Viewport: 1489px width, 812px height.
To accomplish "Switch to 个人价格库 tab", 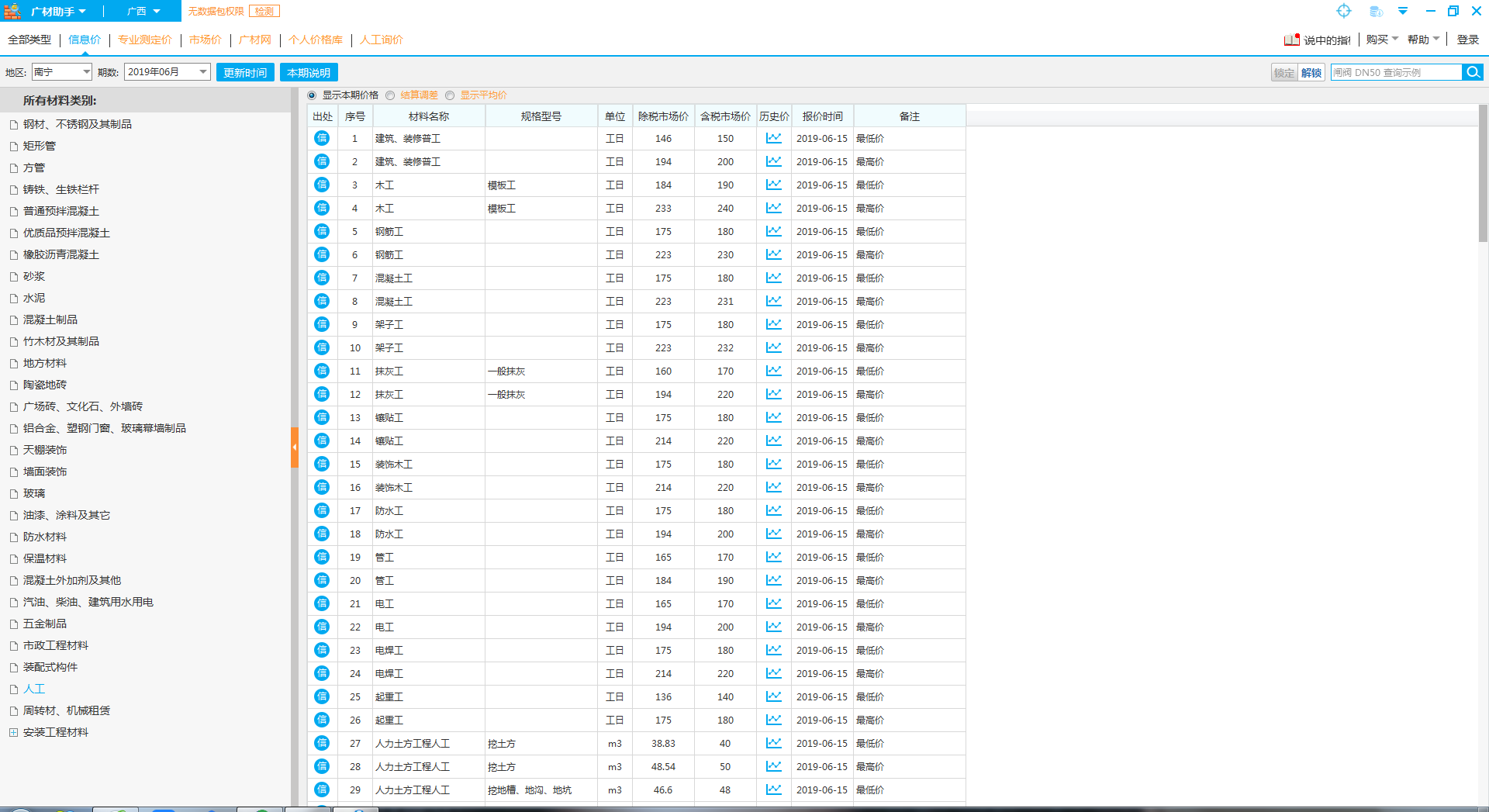I will (x=316, y=40).
